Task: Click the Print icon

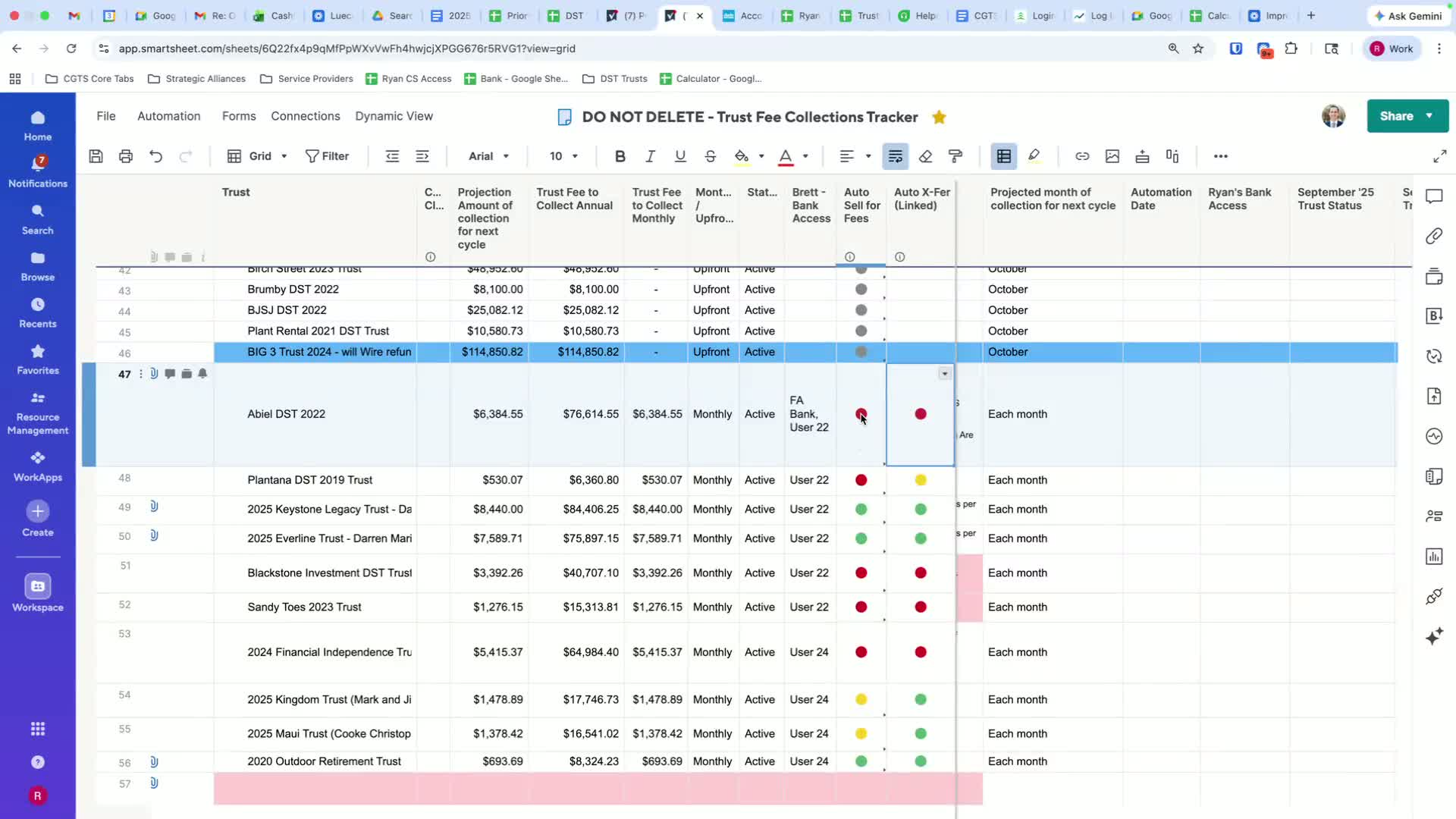Action: 126,156
